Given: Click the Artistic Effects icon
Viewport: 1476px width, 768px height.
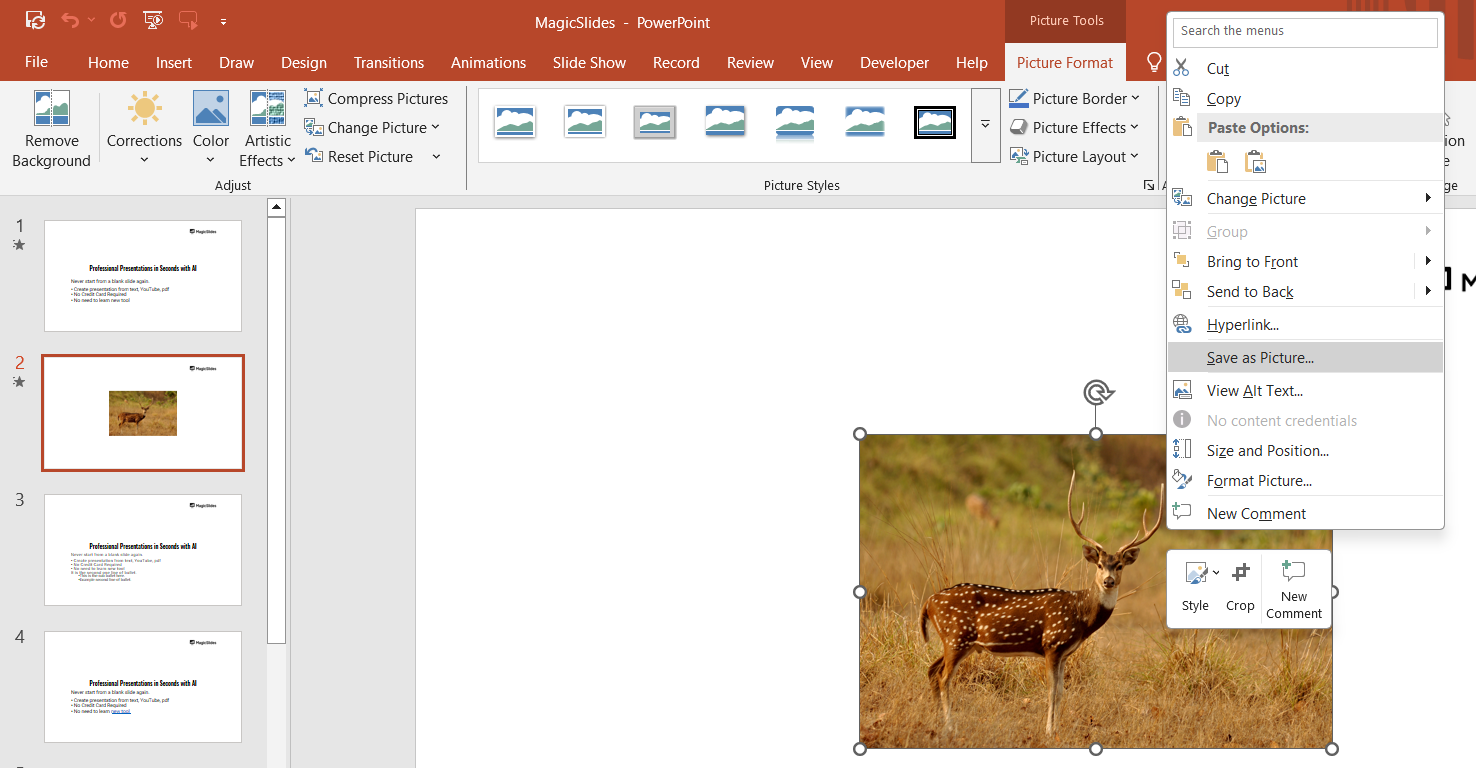Looking at the screenshot, I should [267, 109].
